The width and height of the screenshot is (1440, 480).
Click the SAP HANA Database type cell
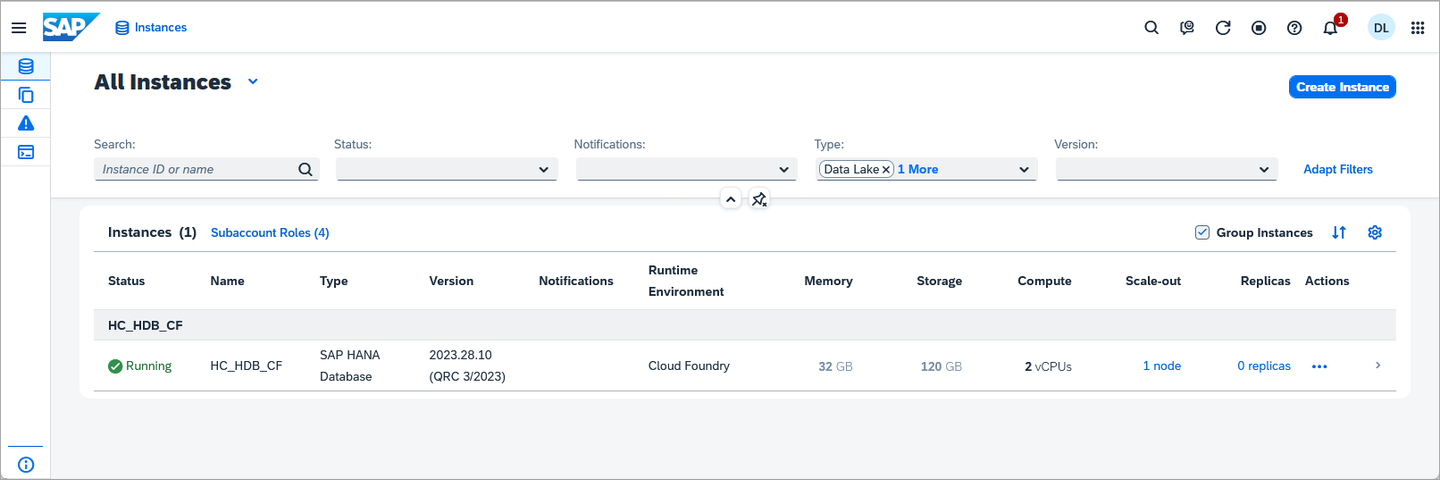pos(350,366)
